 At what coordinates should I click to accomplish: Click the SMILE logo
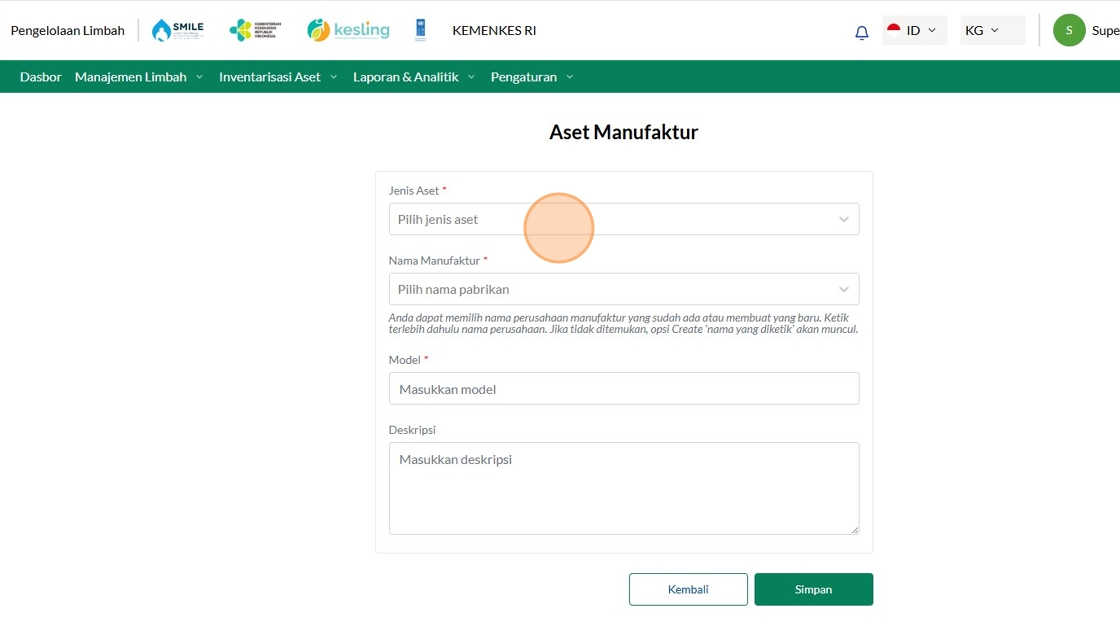pos(178,30)
